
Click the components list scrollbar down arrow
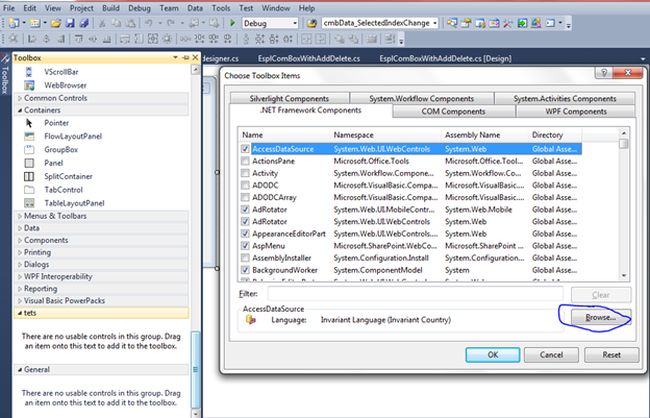[623, 276]
